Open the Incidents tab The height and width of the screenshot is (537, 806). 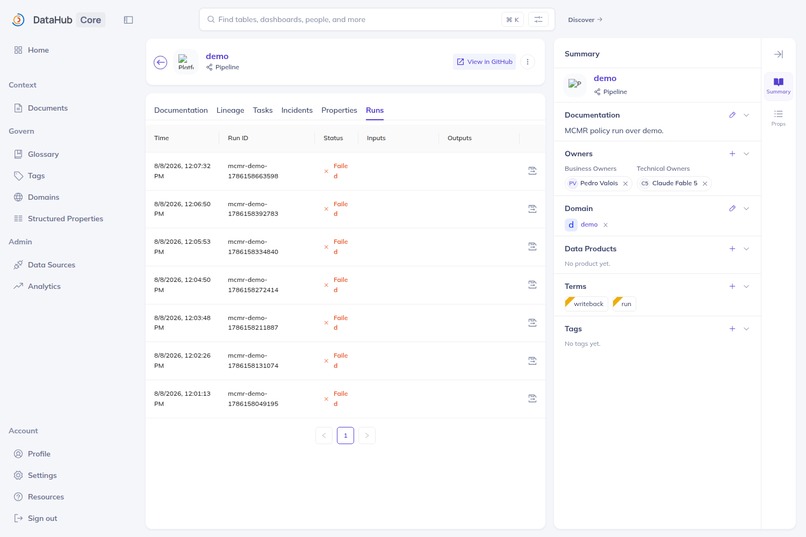click(297, 110)
